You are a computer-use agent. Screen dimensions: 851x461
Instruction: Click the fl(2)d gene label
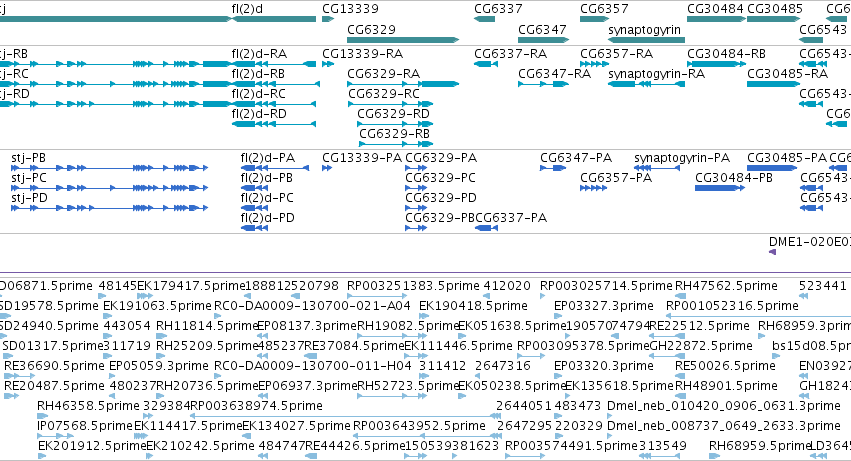(247, 9)
